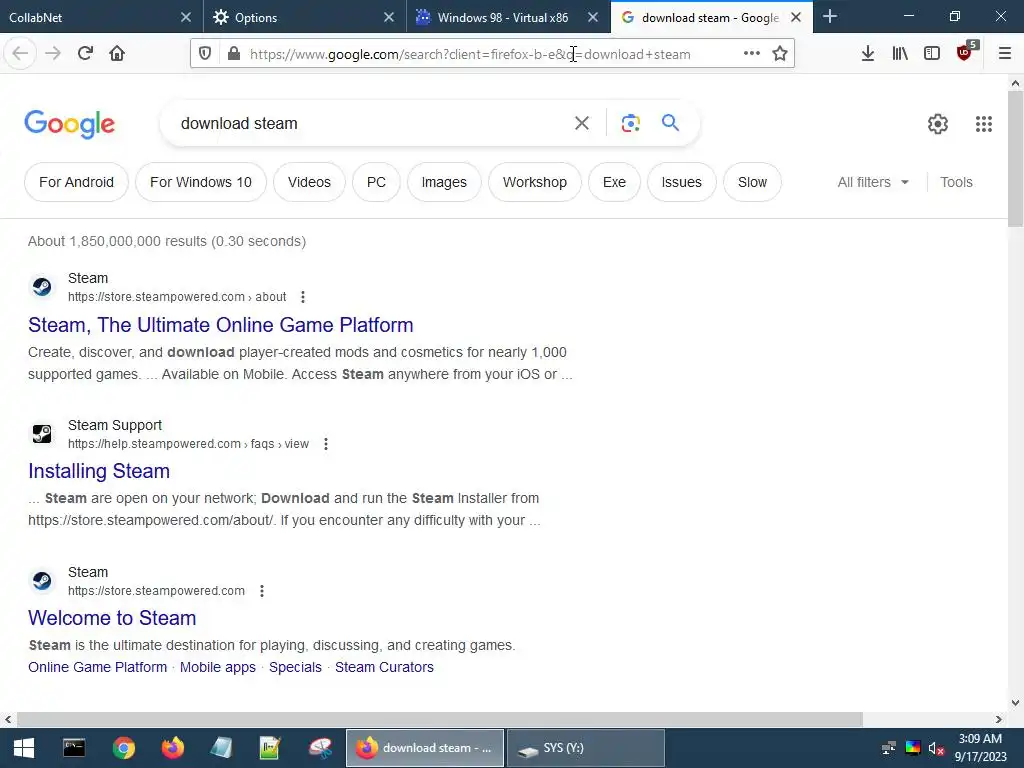Click scrollbar down arrow

pos(1015,703)
